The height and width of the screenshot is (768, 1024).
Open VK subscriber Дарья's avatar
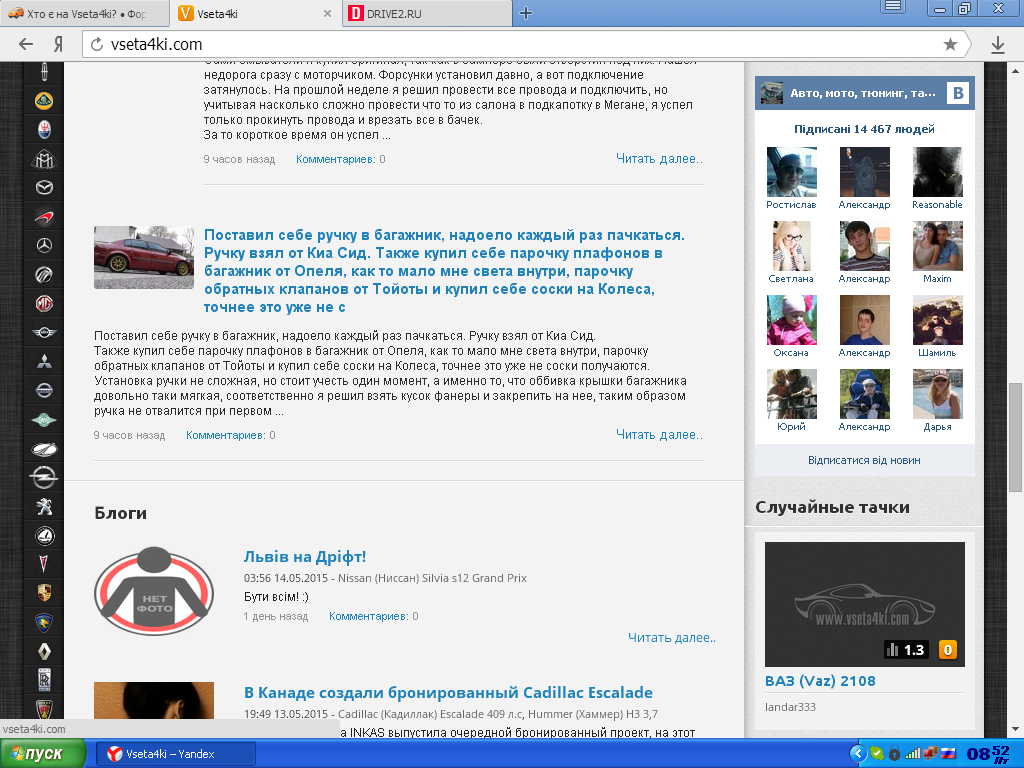point(937,394)
